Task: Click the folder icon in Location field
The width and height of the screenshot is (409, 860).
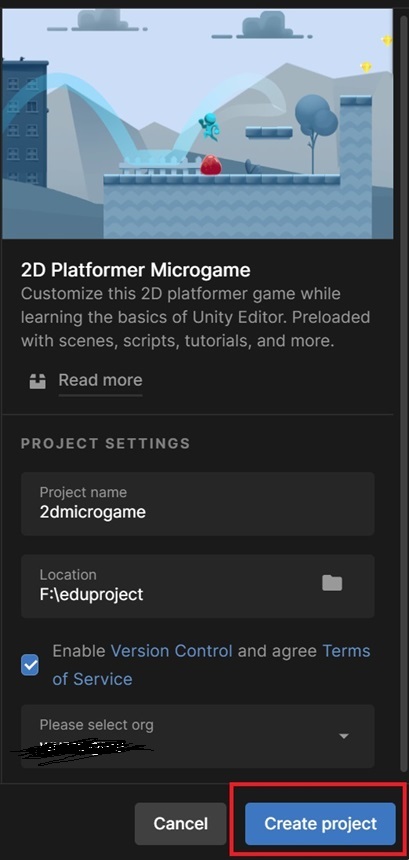Action: 332,583
